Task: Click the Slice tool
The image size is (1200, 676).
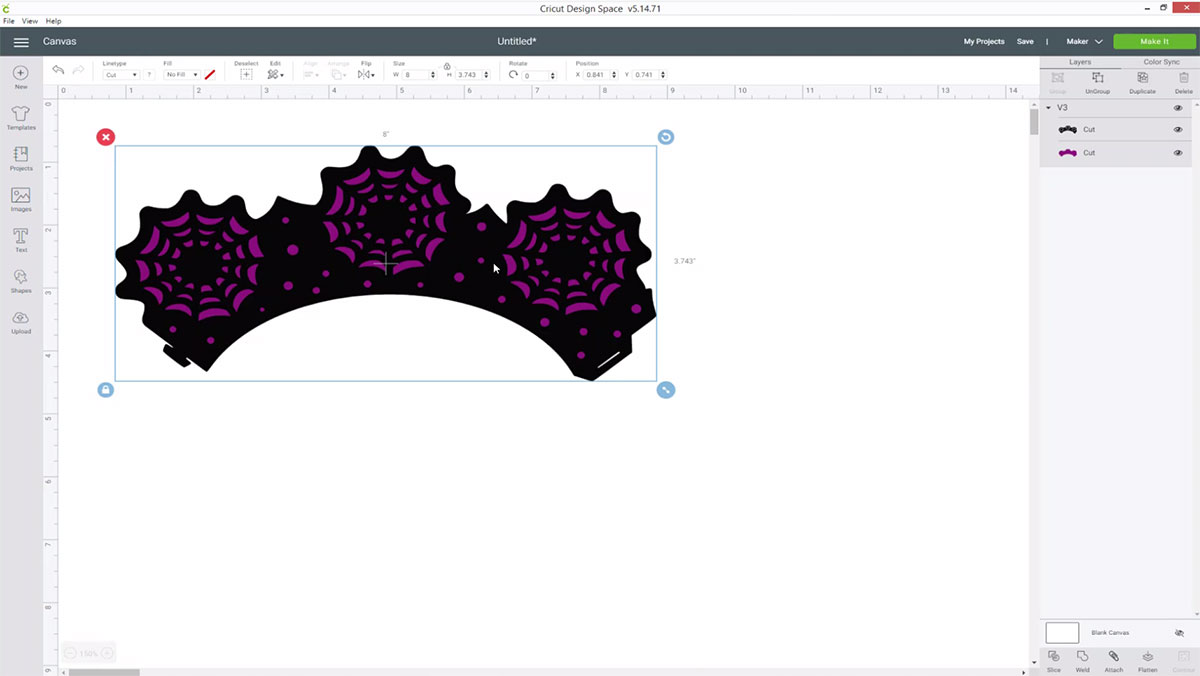Action: pos(1053,660)
